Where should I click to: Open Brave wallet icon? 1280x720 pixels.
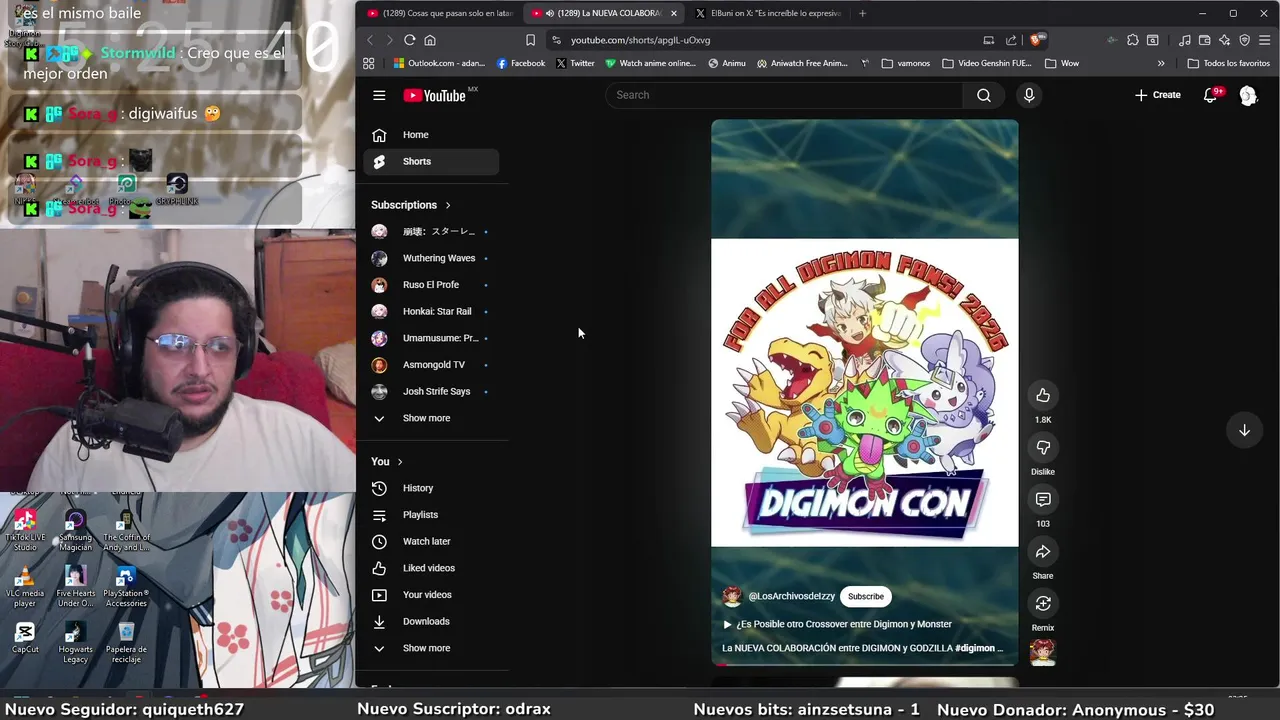1204,40
